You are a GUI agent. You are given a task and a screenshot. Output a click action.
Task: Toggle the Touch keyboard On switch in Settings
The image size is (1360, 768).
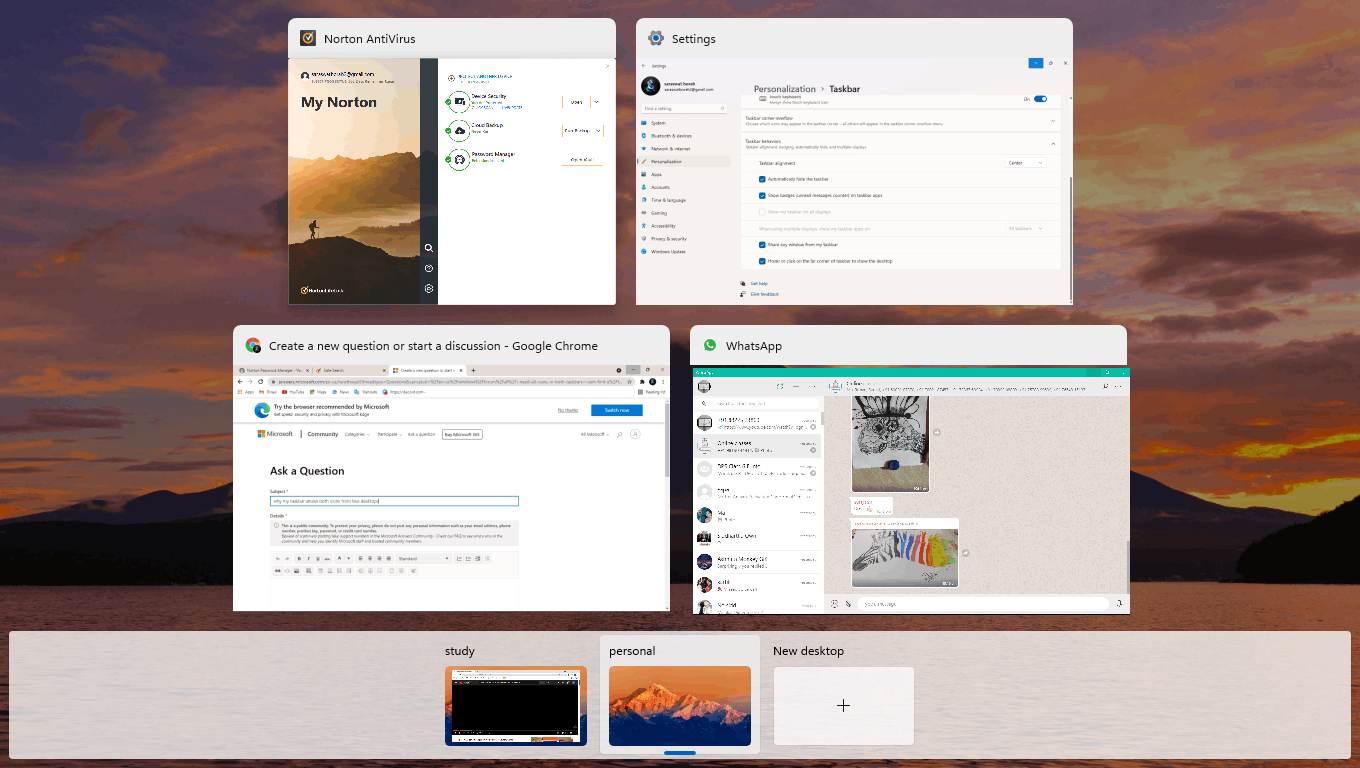tap(1040, 99)
